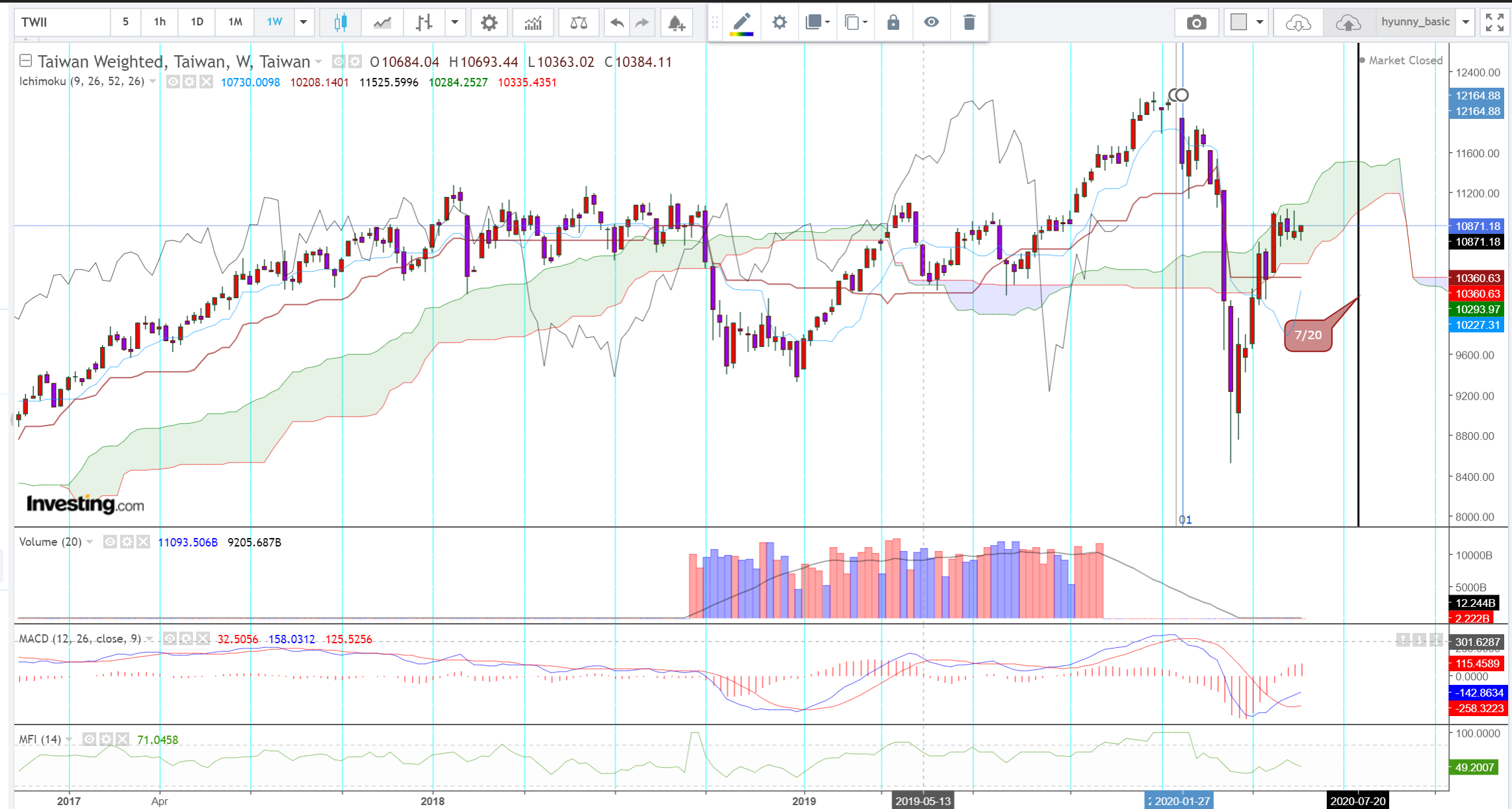Viewport: 1512px width, 809px height.
Task: Undo the last chart action
Action: [x=617, y=23]
